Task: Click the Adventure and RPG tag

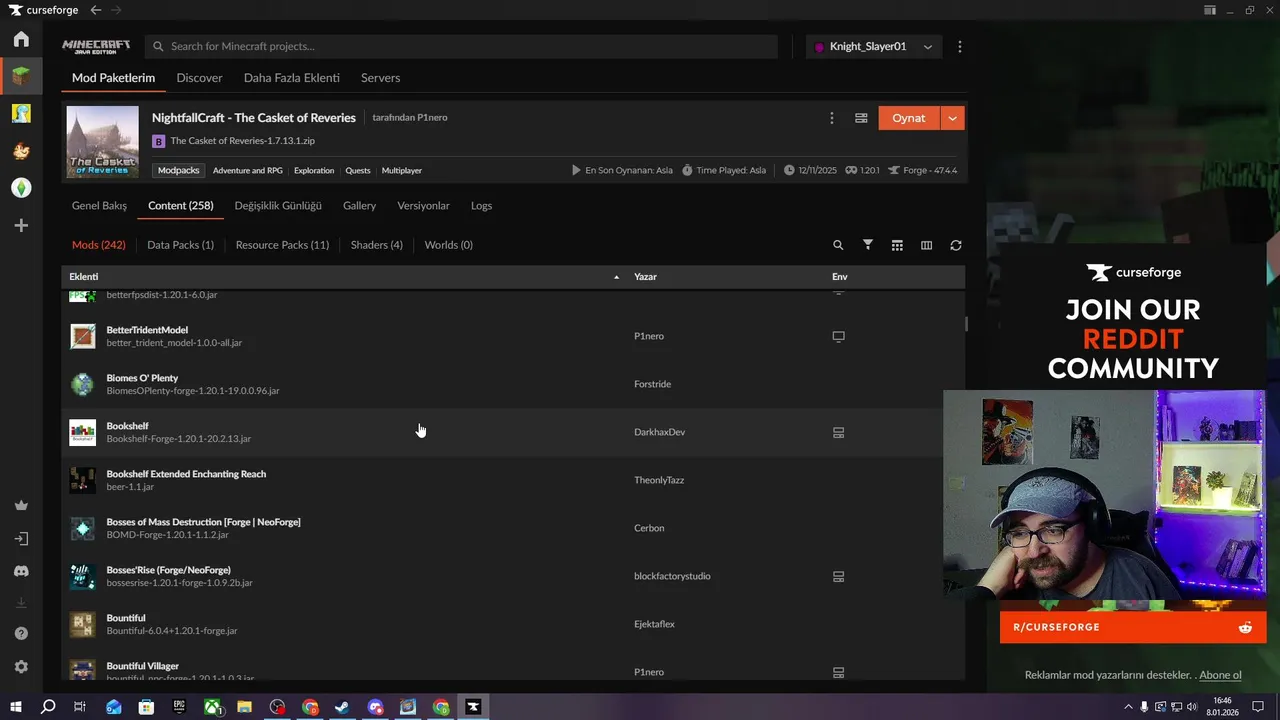Action: (248, 170)
